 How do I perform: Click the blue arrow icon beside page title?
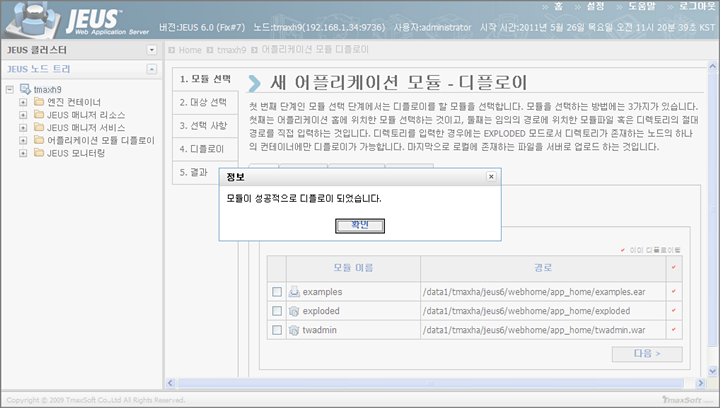tap(254, 83)
